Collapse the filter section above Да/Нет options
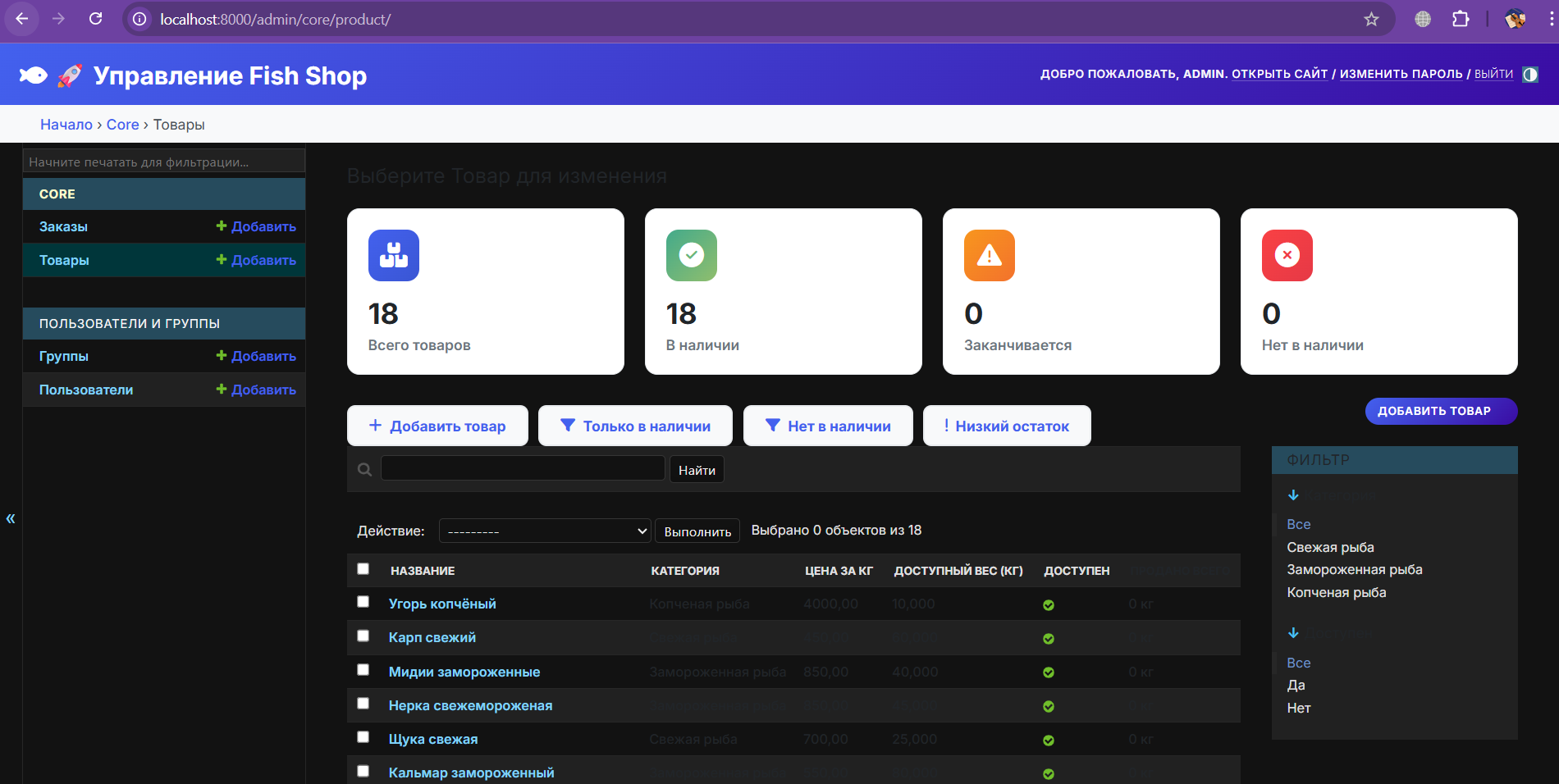 (x=1294, y=633)
